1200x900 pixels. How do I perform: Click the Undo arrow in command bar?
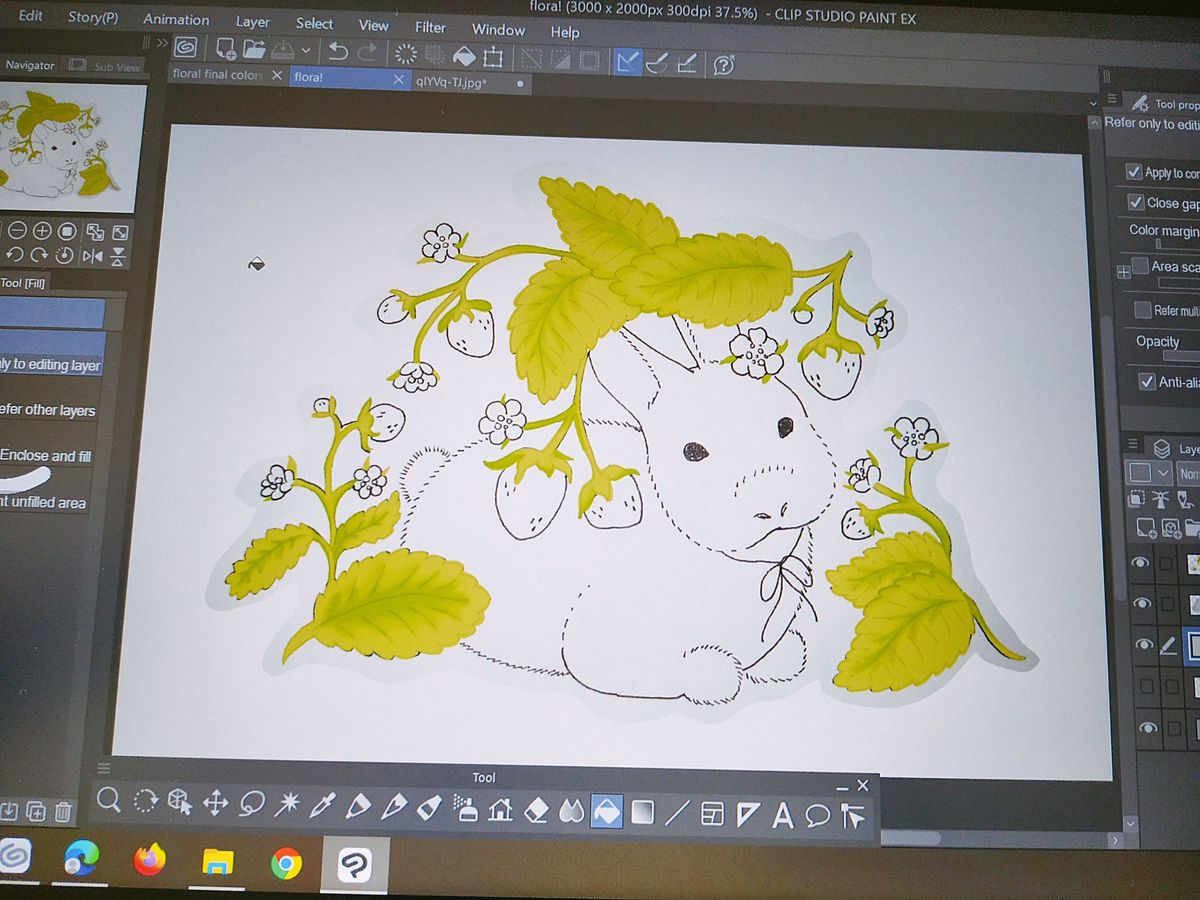(x=338, y=50)
